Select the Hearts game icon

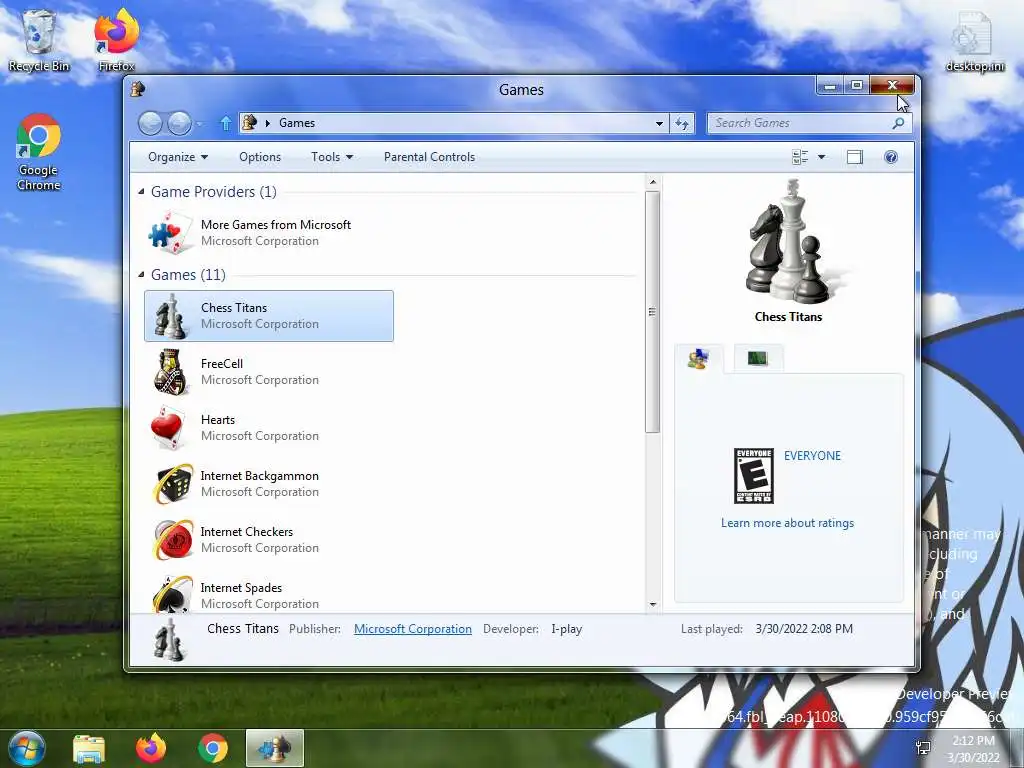point(169,428)
